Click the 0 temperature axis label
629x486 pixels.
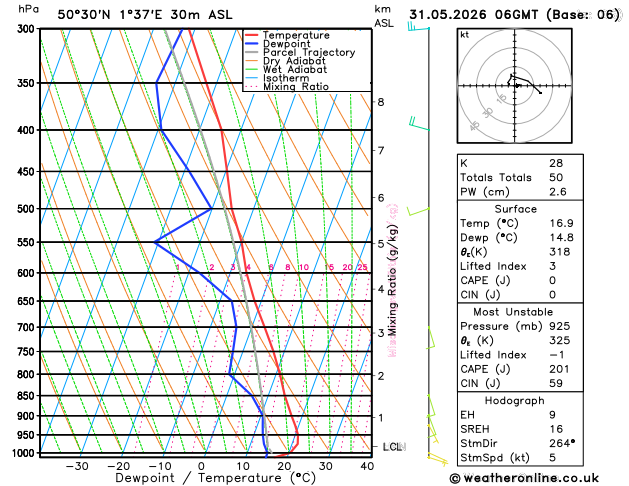click(x=201, y=466)
